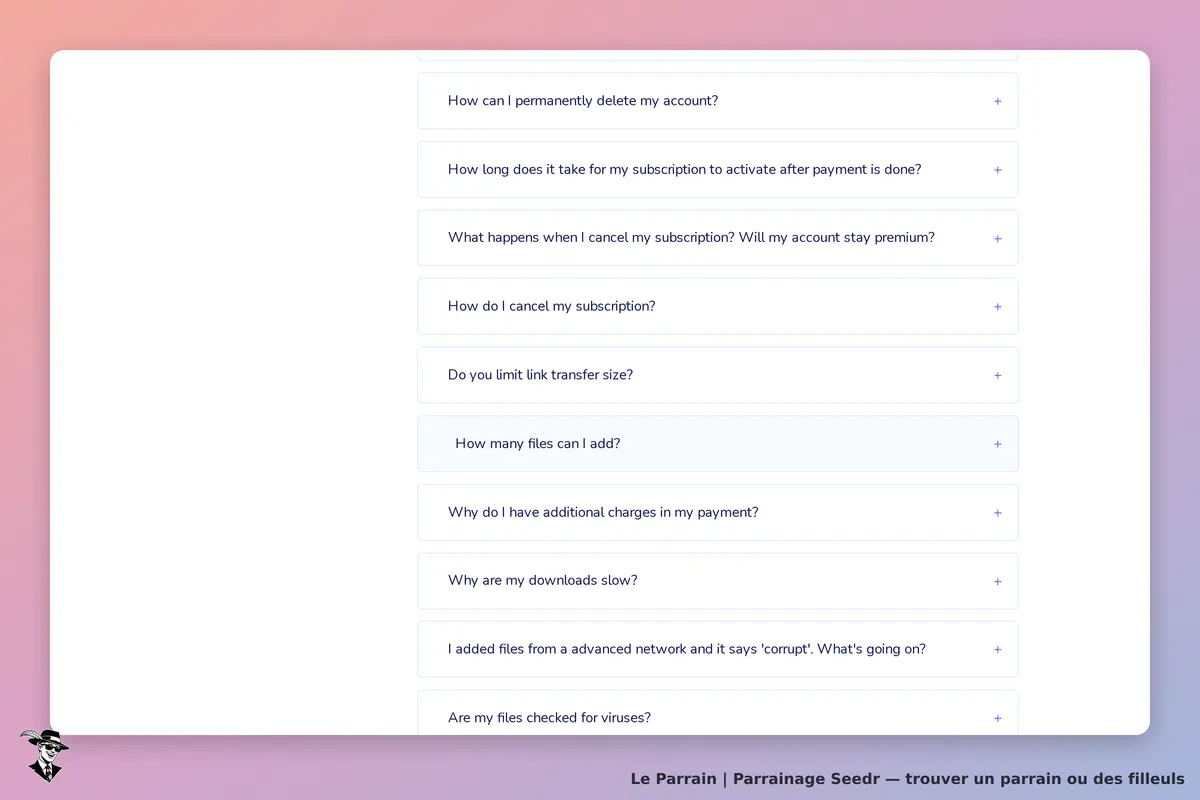Click plus icon beside downloads slow question
The image size is (1200, 800).
pyautogui.click(x=997, y=581)
